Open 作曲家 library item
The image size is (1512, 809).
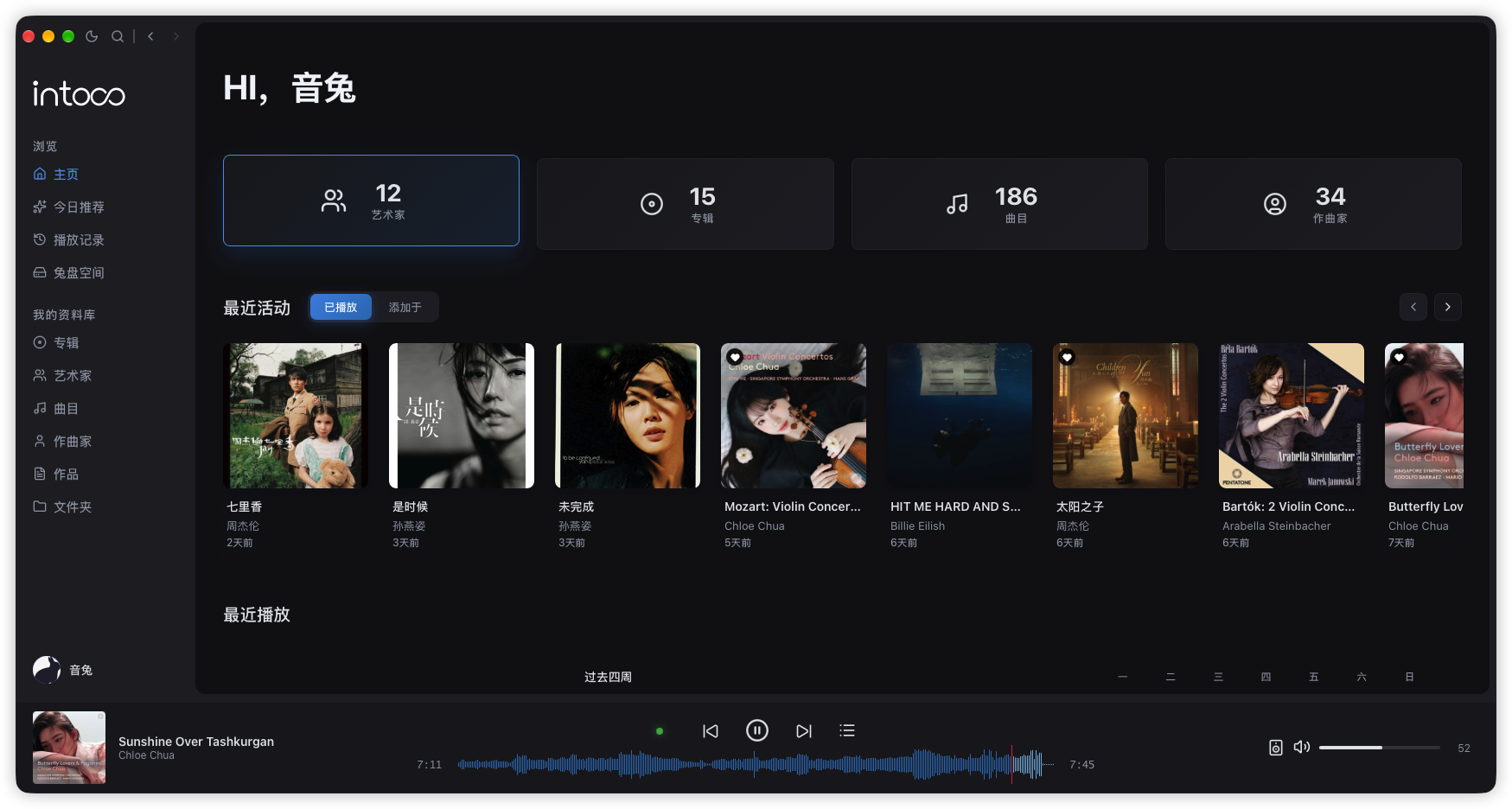pos(62,442)
